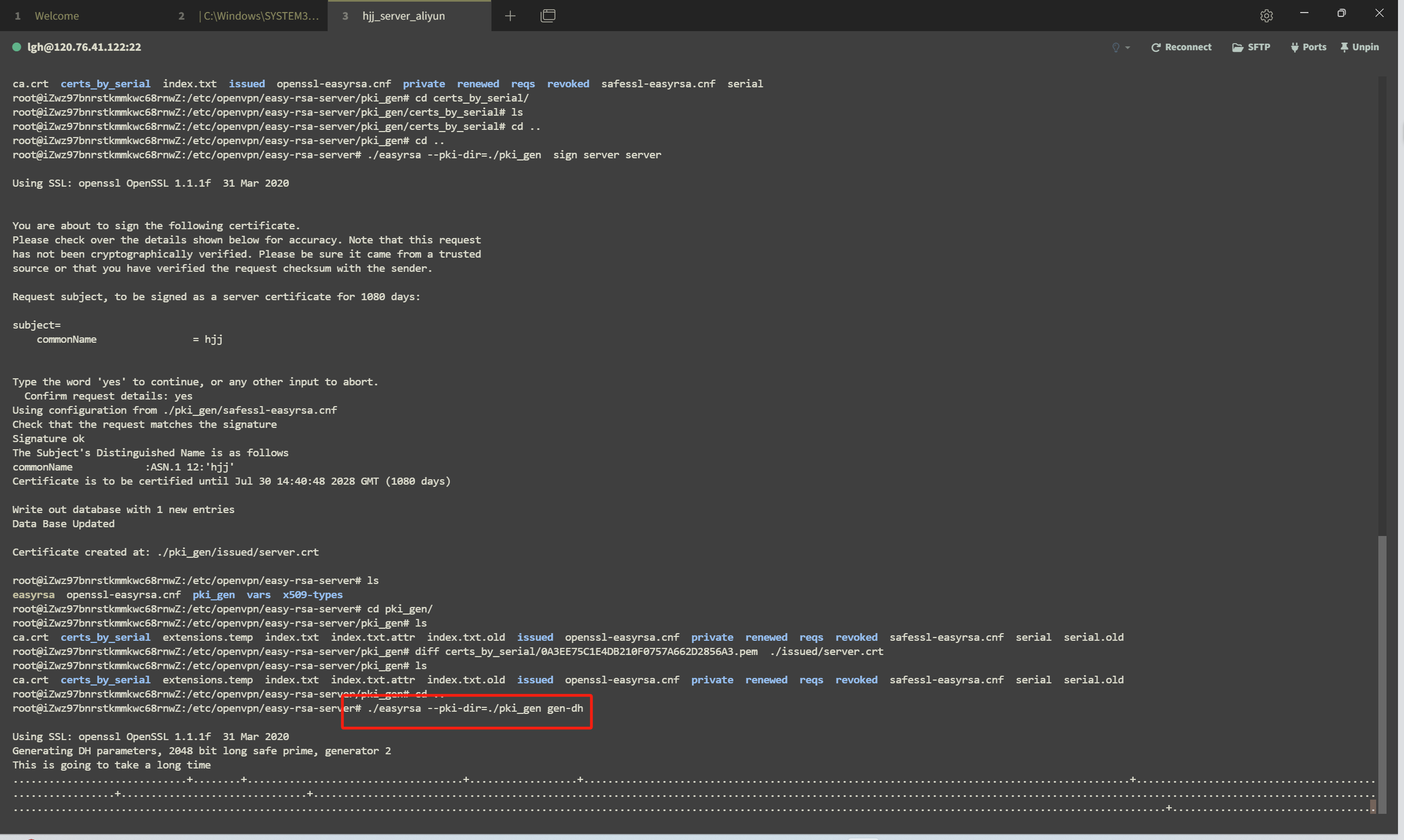Switch to the C:\Windows\SYSTEM3 tab

click(x=260, y=16)
